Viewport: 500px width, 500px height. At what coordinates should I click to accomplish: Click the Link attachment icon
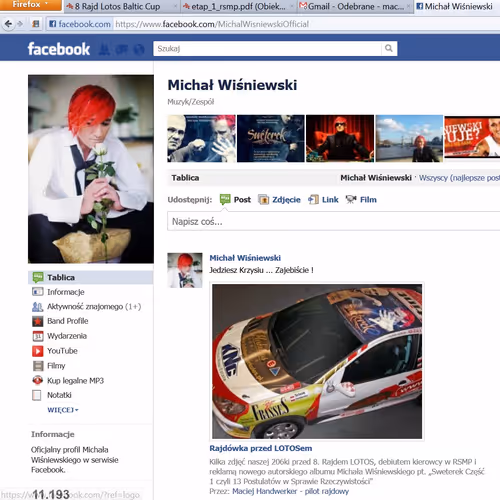point(313,200)
